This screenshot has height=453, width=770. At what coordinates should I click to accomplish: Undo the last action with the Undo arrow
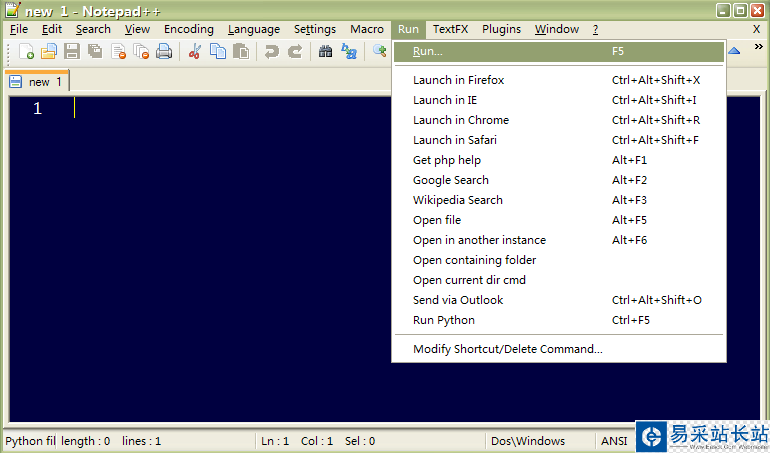(271, 51)
